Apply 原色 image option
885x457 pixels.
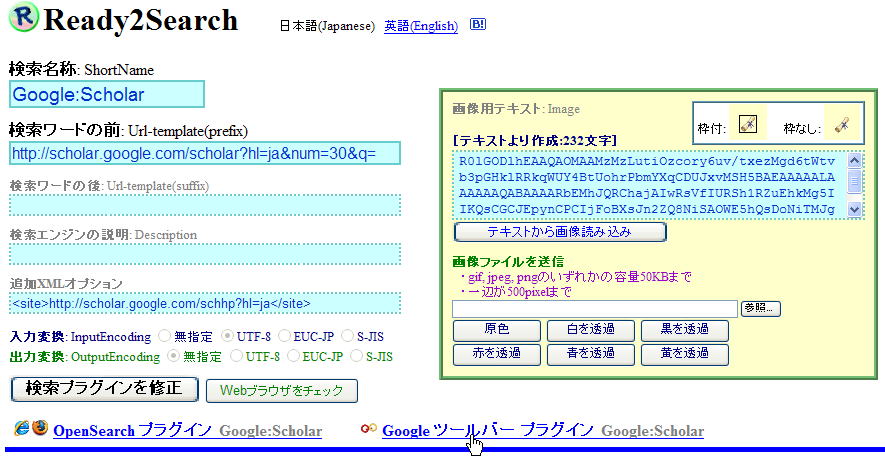[497, 331]
